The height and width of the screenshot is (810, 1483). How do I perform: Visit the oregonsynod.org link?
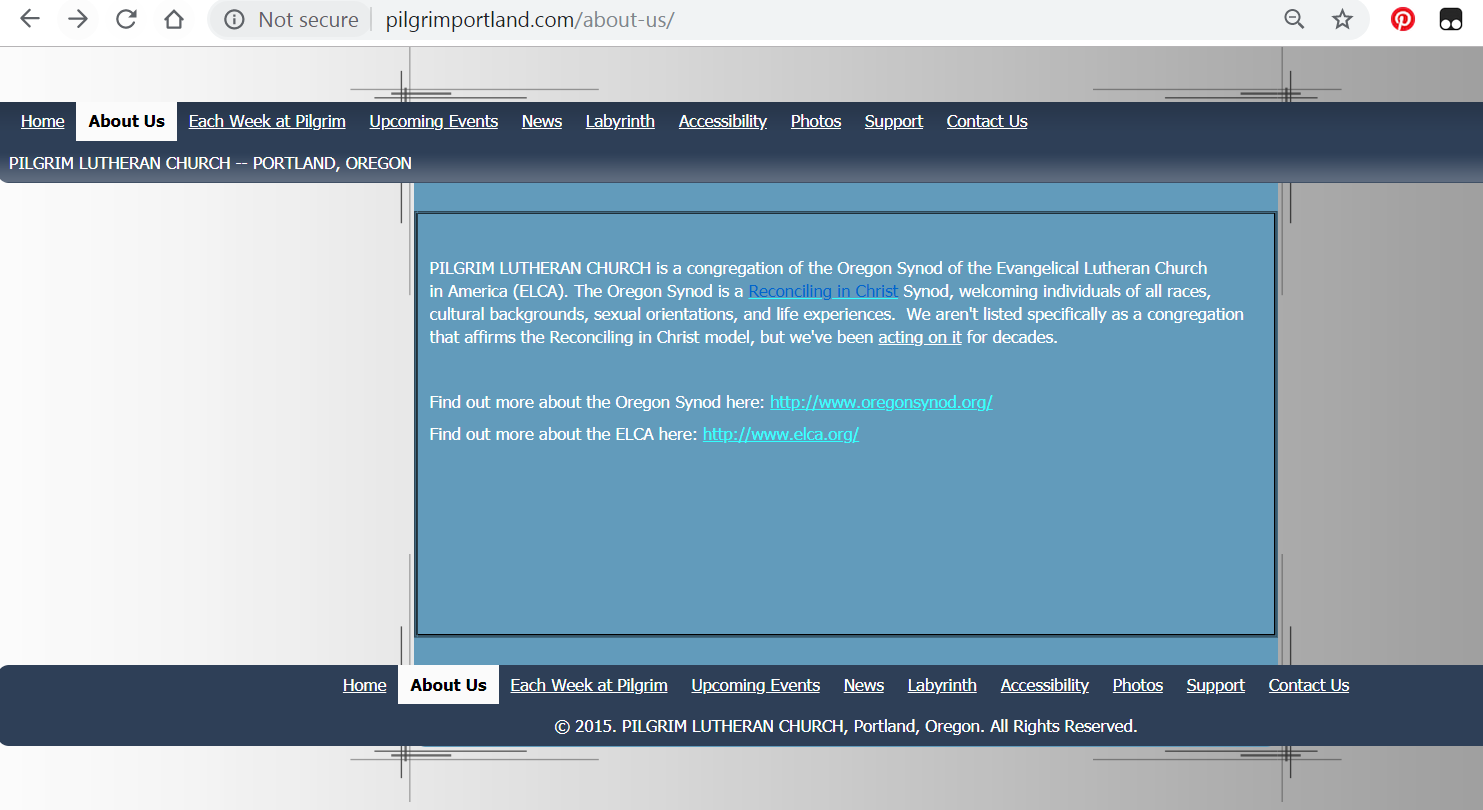click(x=881, y=402)
